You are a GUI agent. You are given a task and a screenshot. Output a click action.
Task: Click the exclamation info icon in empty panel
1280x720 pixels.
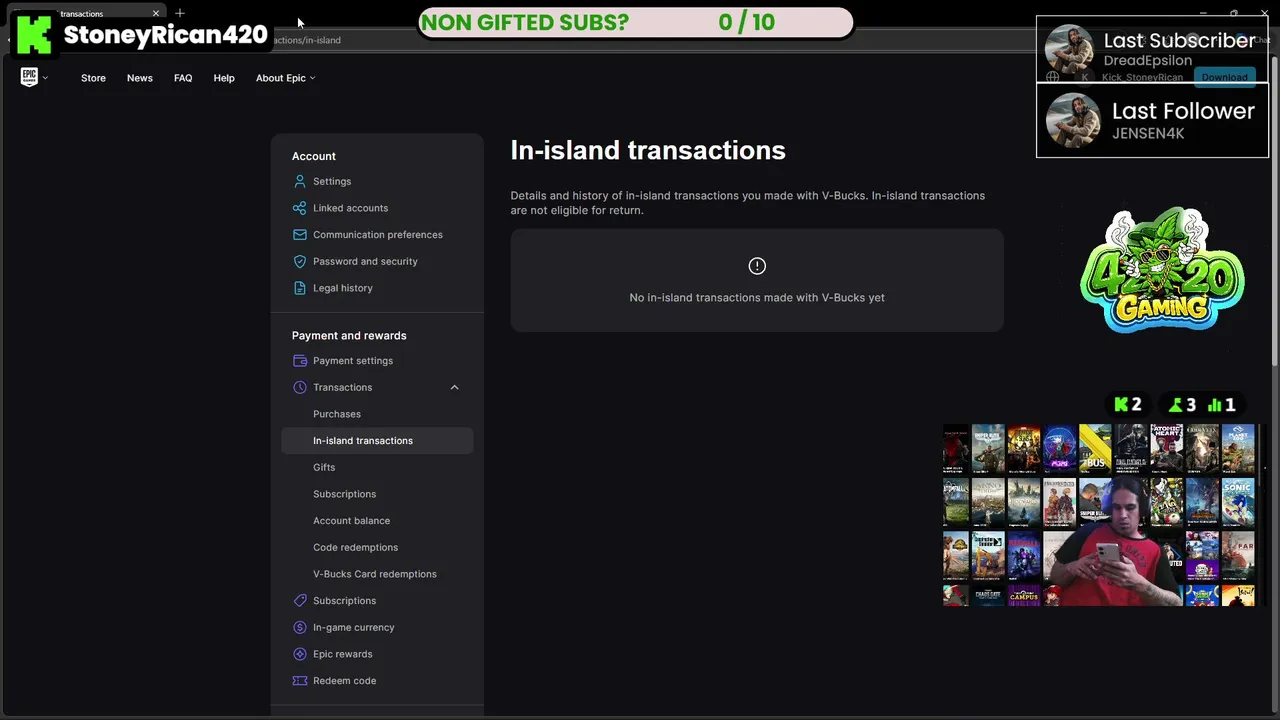click(757, 266)
